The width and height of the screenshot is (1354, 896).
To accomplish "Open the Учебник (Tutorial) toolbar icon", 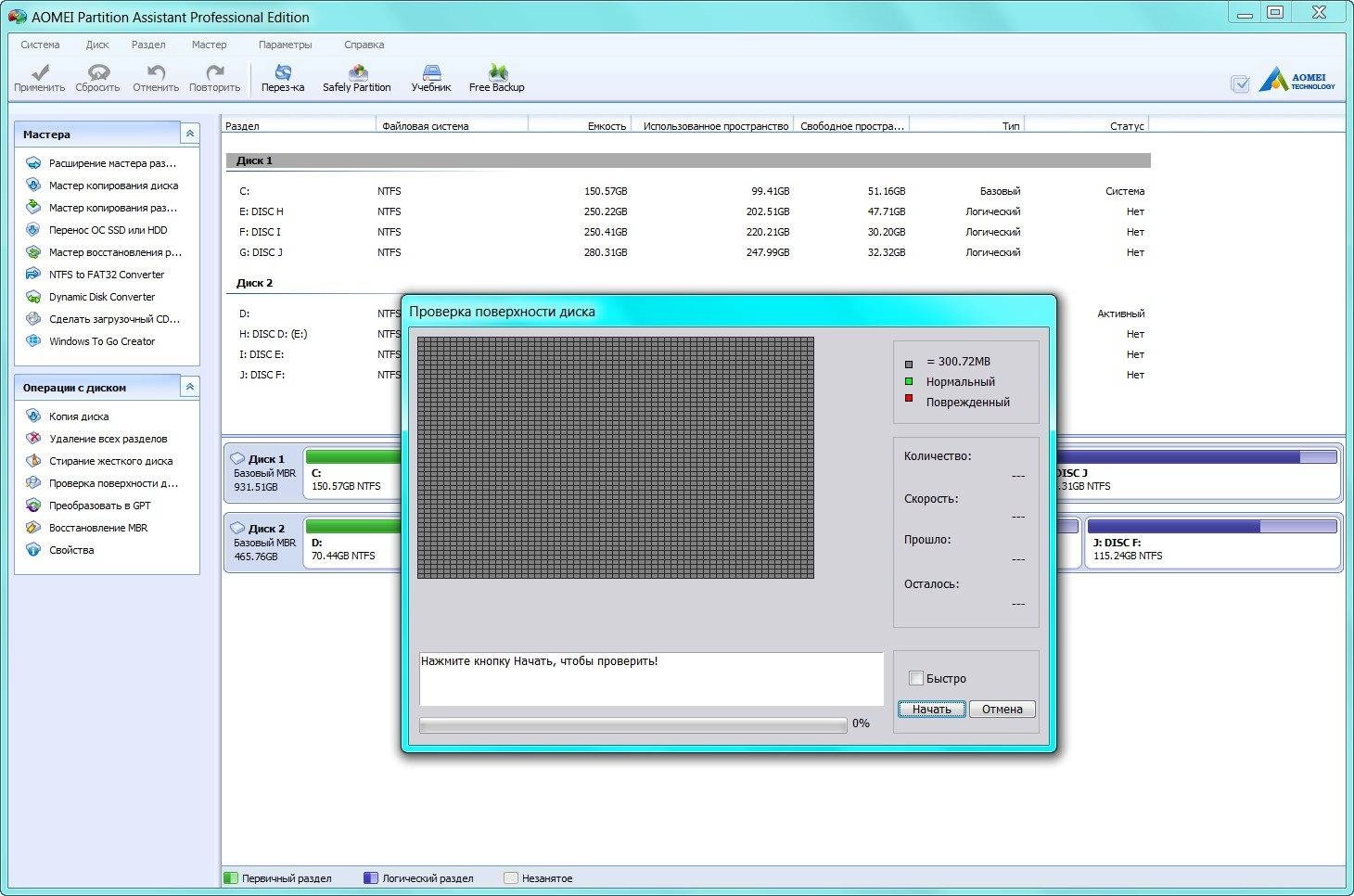I will 431,78.
